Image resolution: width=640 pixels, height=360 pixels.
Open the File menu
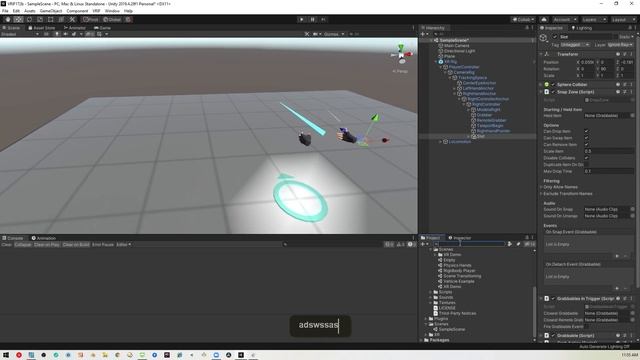(x=5, y=11)
